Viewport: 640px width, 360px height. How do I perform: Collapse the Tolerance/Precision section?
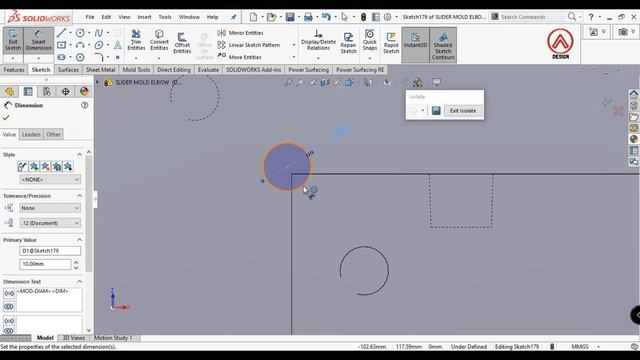pyautogui.click(x=80, y=196)
